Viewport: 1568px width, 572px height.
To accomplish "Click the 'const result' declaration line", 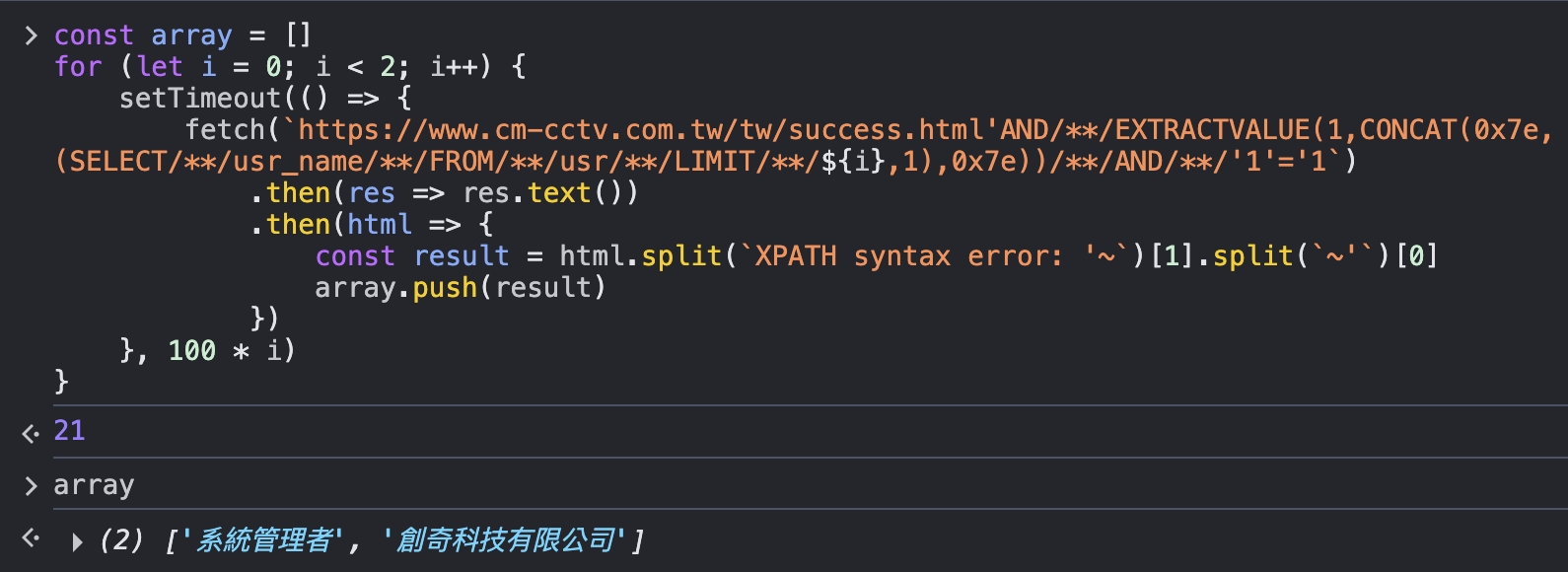I will tap(876, 256).
